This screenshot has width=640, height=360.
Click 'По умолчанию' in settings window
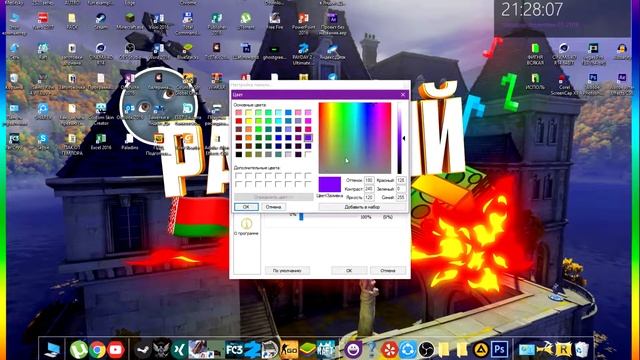click(287, 270)
